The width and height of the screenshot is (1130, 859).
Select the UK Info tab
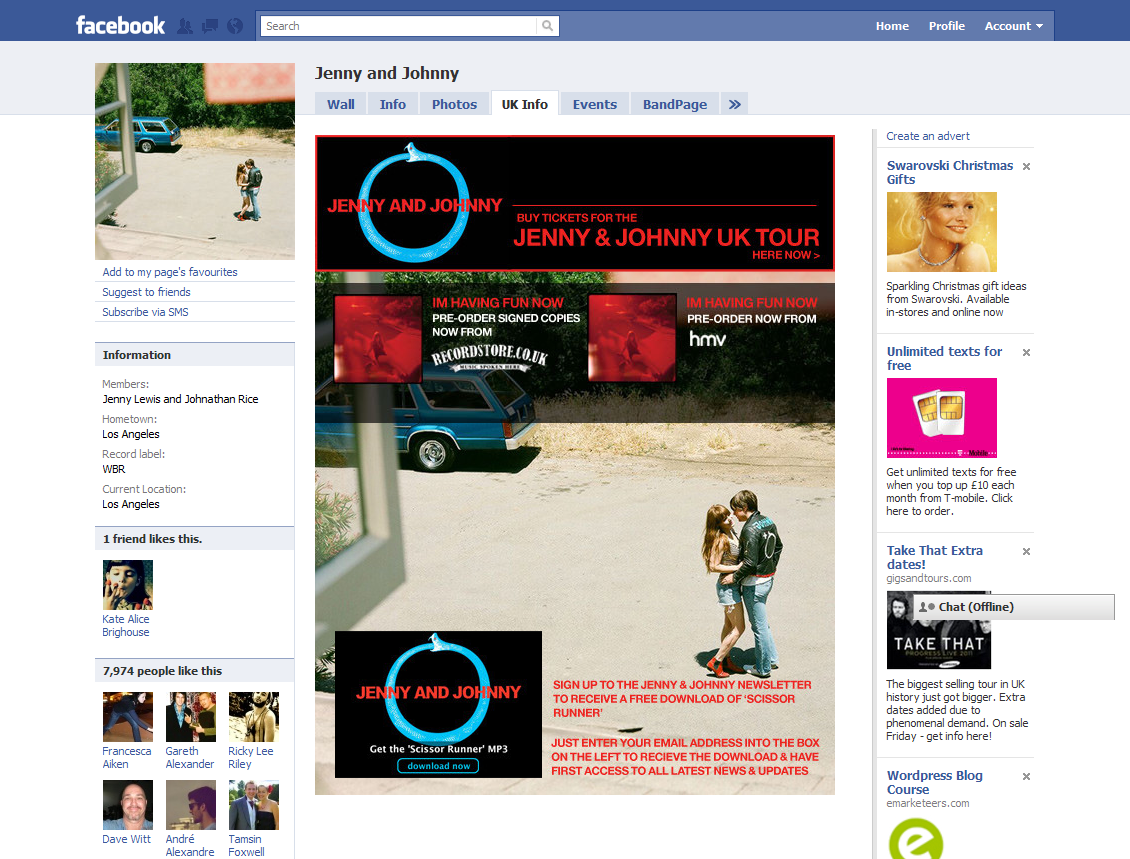click(x=525, y=104)
